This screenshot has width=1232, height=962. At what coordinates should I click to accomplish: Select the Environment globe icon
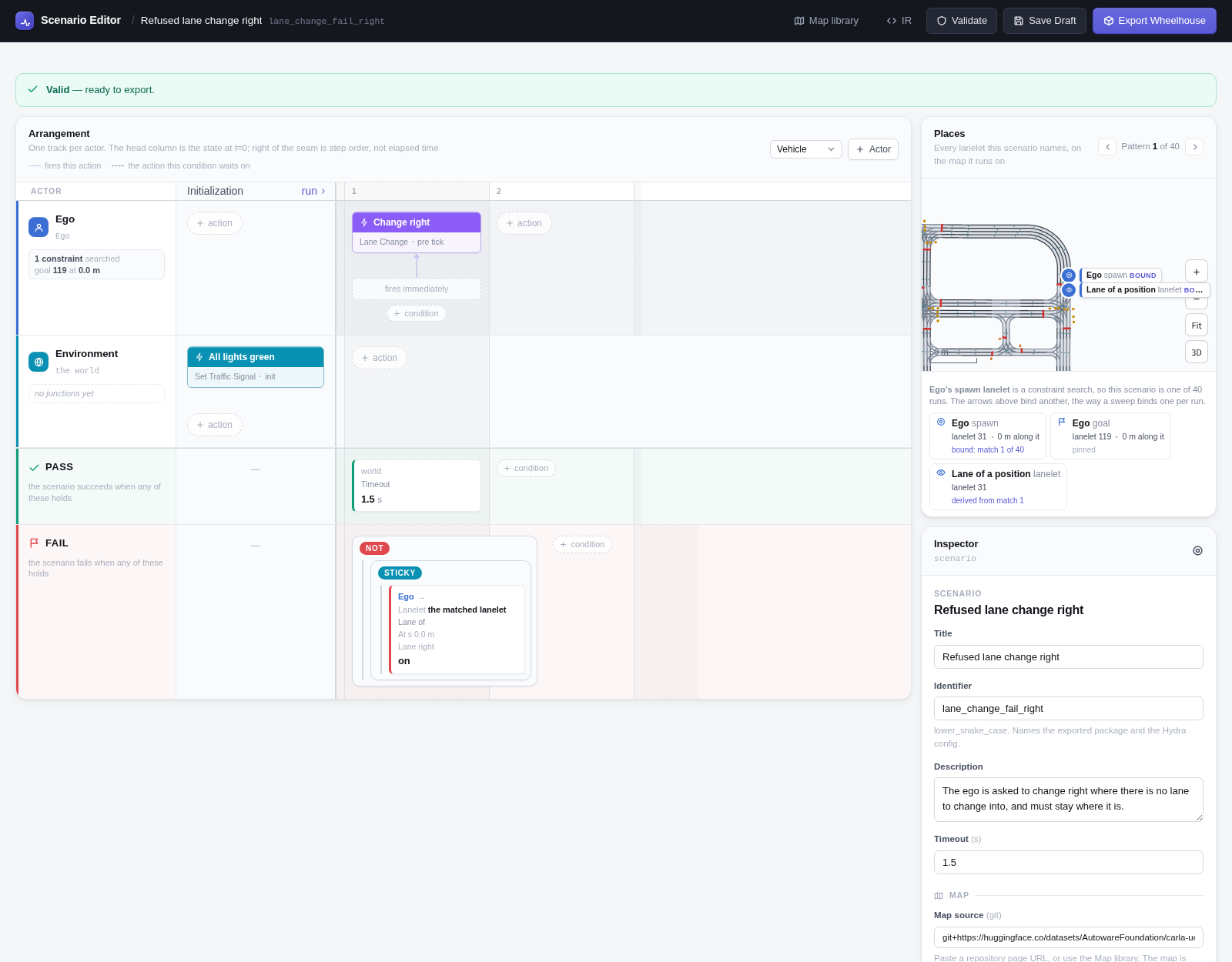coord(38,362)
